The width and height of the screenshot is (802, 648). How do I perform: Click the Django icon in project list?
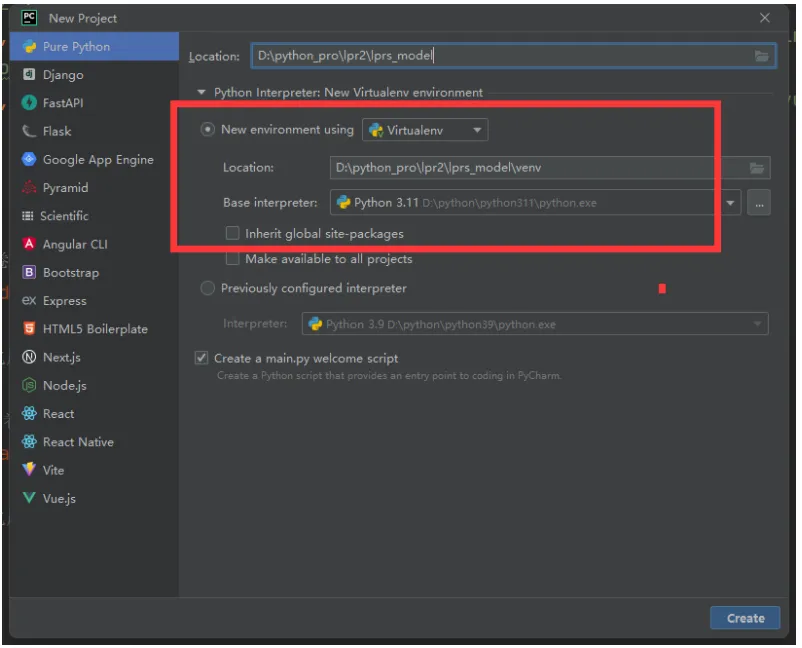pos(29,75)
